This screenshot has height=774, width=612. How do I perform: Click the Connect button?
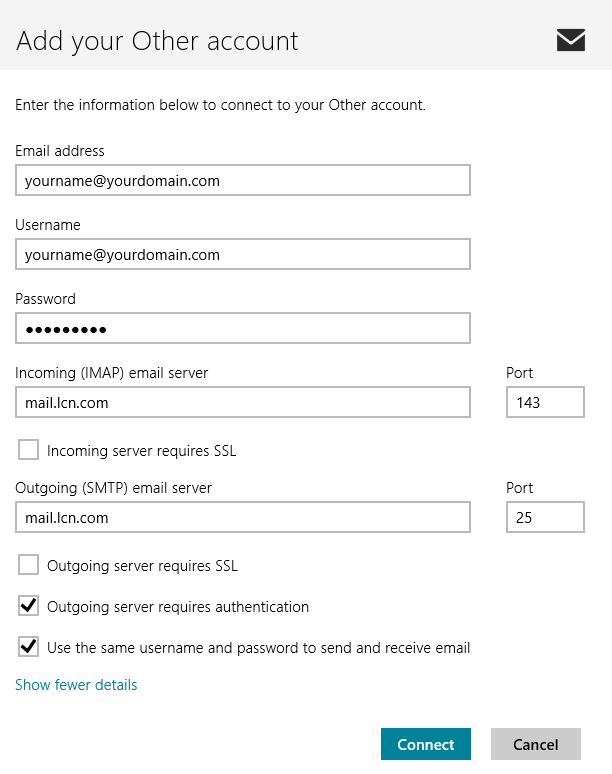[x=425, y=744]
